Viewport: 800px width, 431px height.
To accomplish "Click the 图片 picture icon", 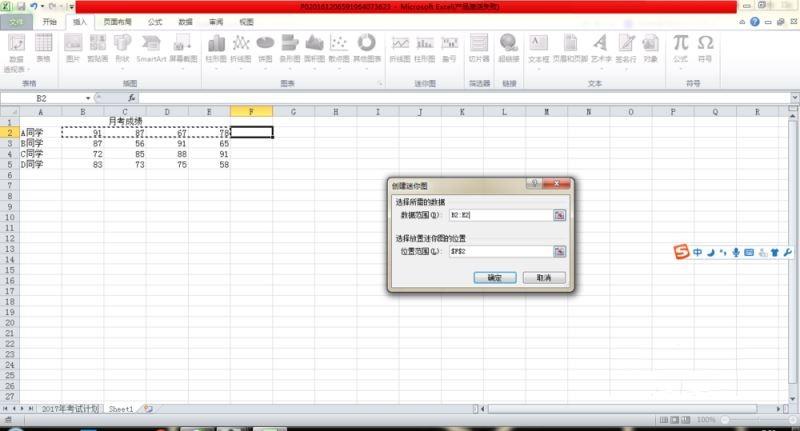I will (x=73, y=47).
